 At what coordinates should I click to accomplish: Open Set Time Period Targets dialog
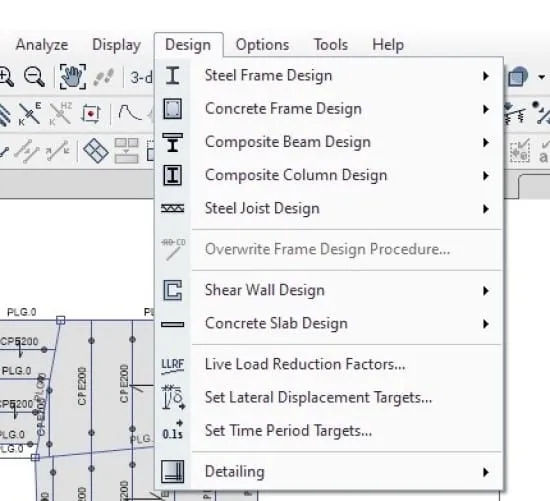329,431
